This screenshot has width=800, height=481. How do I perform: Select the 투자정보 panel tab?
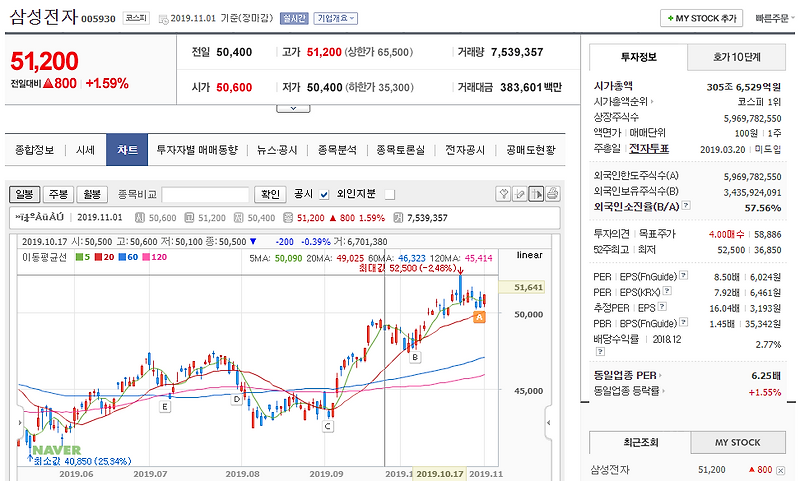(638, 57)
